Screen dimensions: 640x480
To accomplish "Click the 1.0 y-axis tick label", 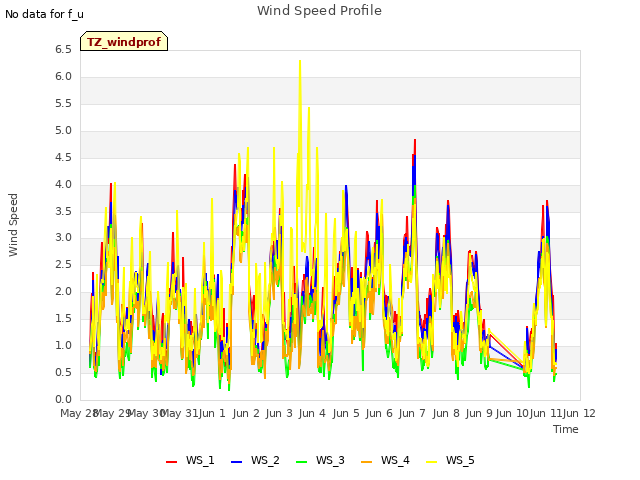I will click(x=63, y=345).
